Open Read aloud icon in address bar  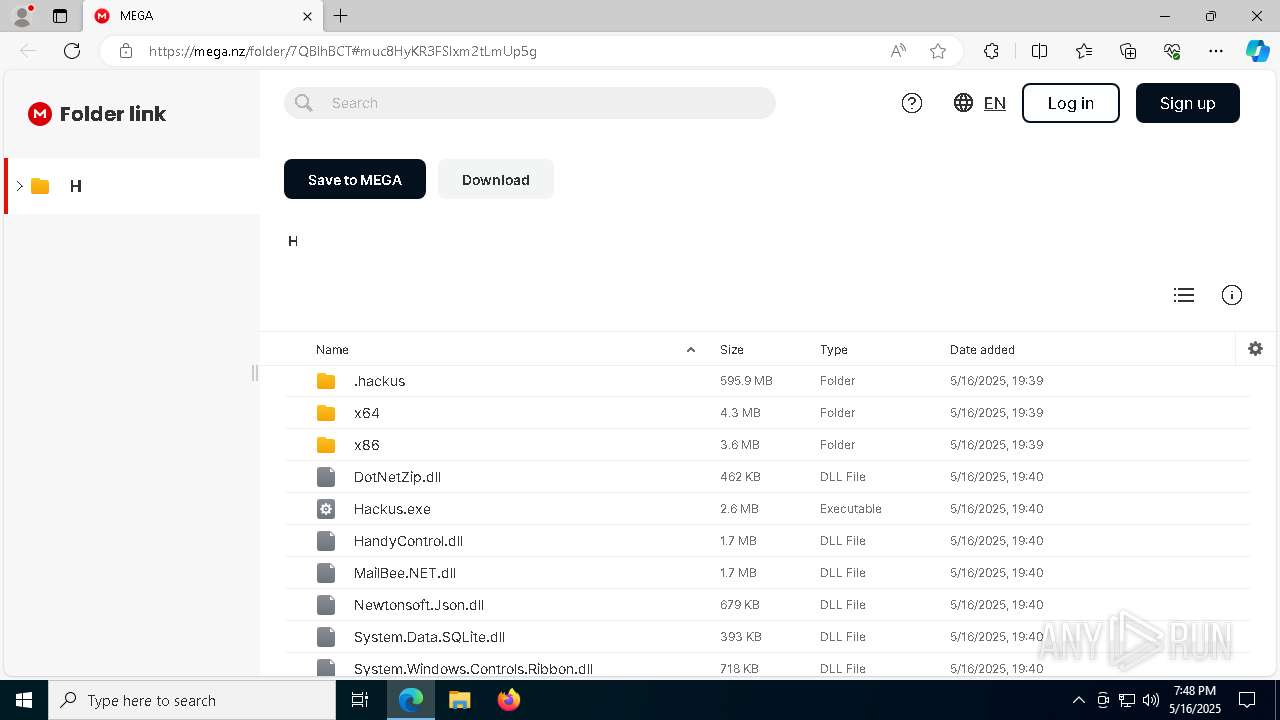(x=898, y=51)
